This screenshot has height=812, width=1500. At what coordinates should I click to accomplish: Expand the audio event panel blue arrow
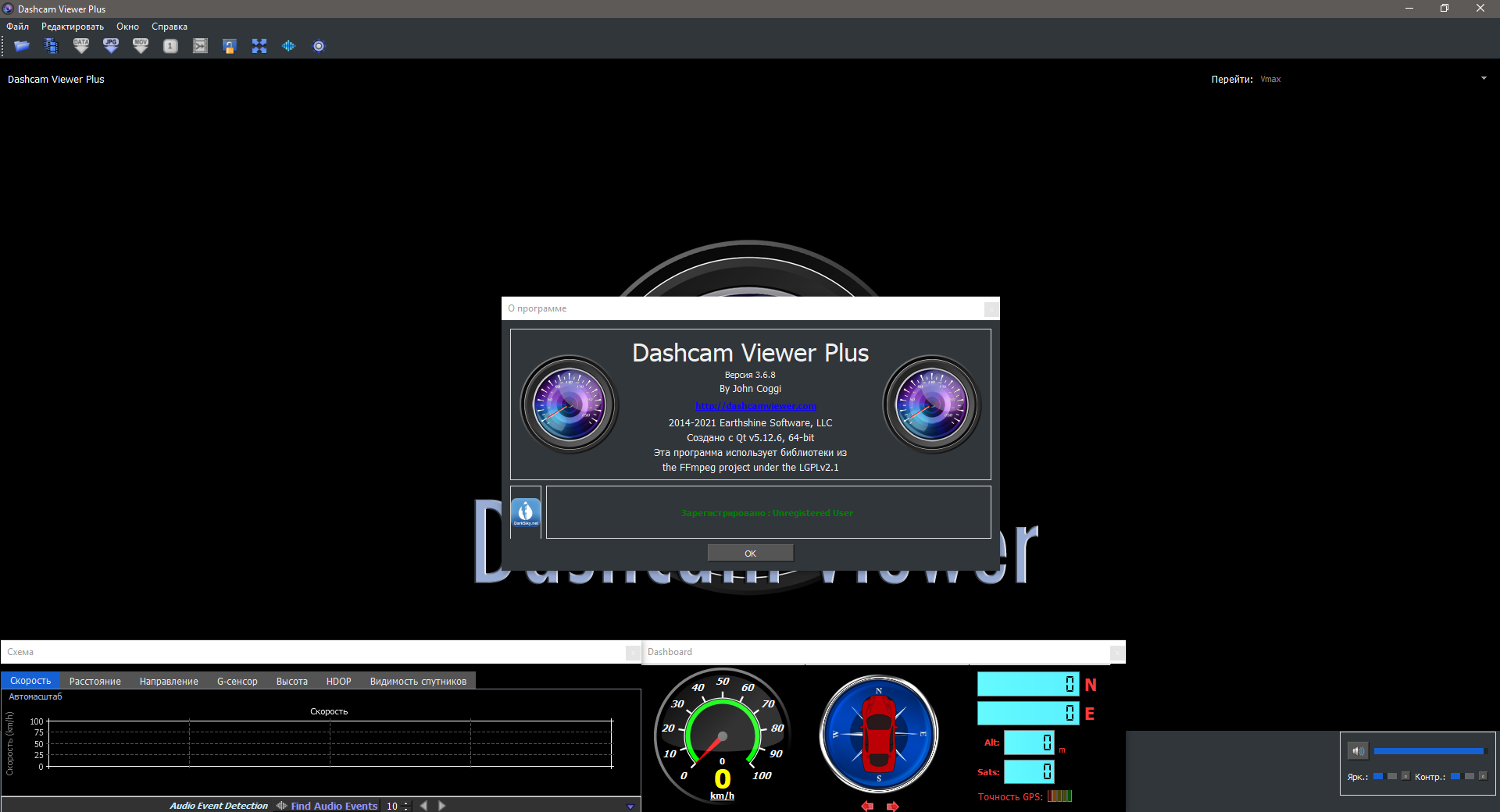[x=630, y=806]
